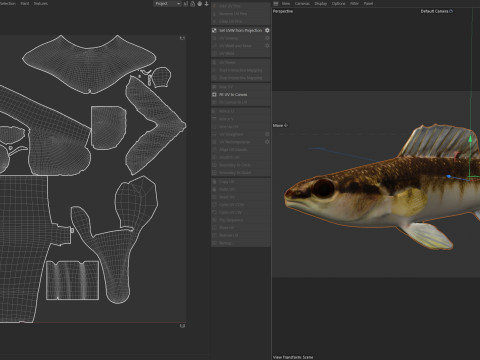
Task: Run the UV Straighten command
Action: point(231,134)
